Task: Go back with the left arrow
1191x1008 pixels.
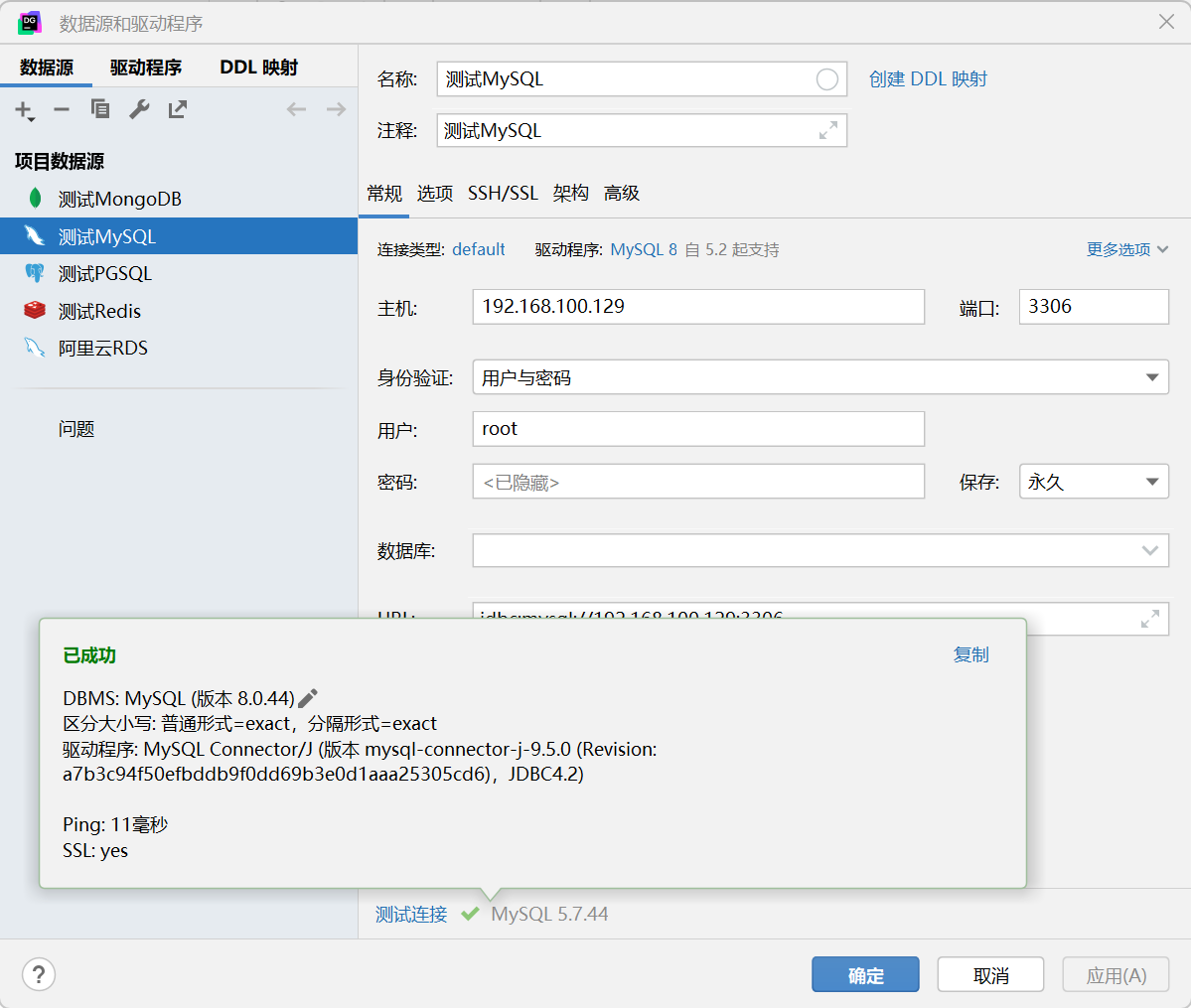Action: [296, 109]
